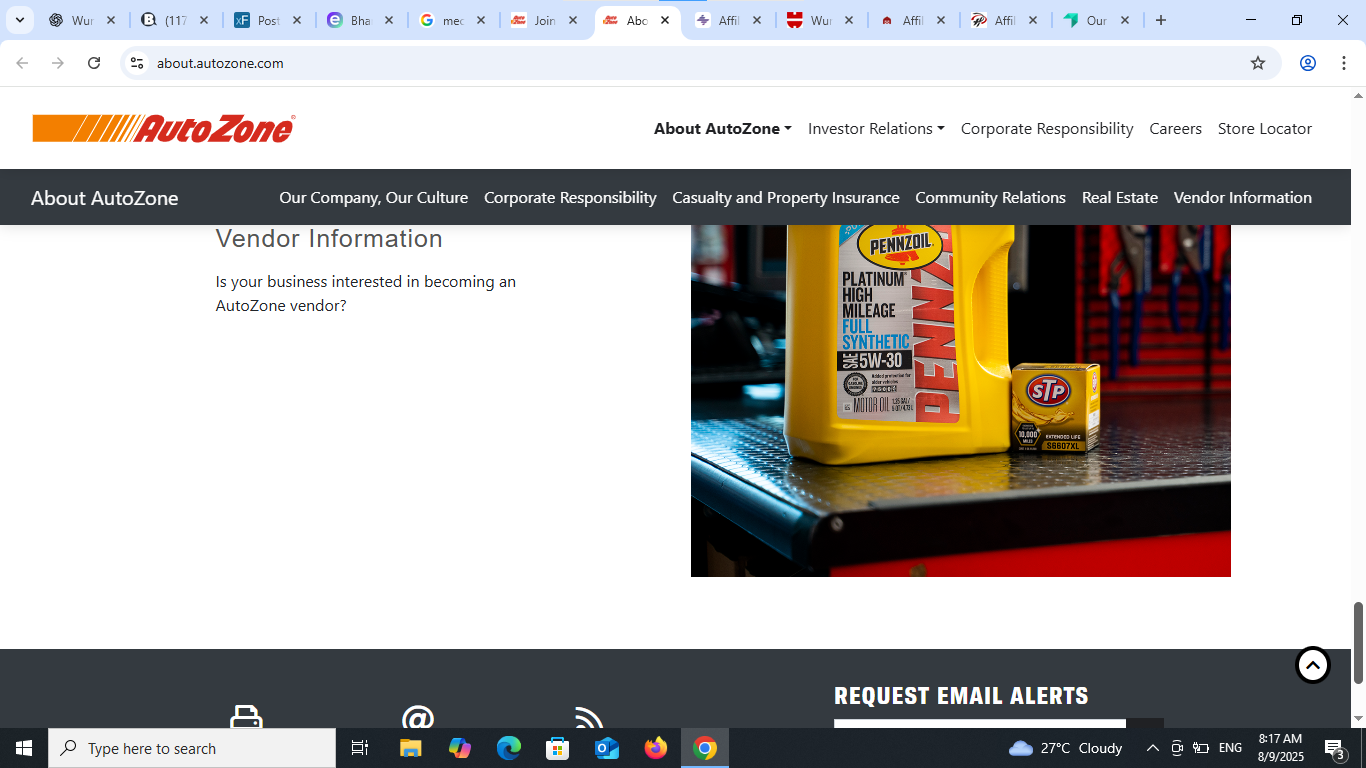
Task: Launch Copilot from the taskbar
Action: coord(459,748)
